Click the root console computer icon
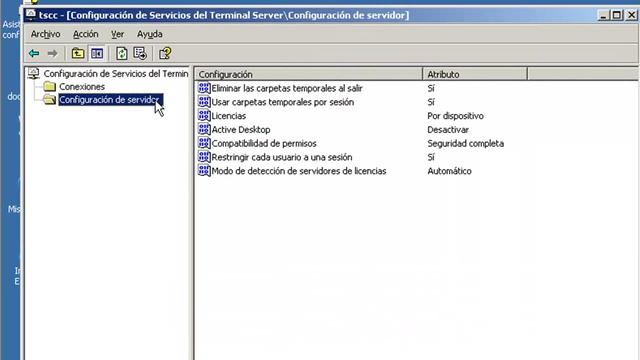Viewport: 640px width, 360px height. (x=33, y=73)
